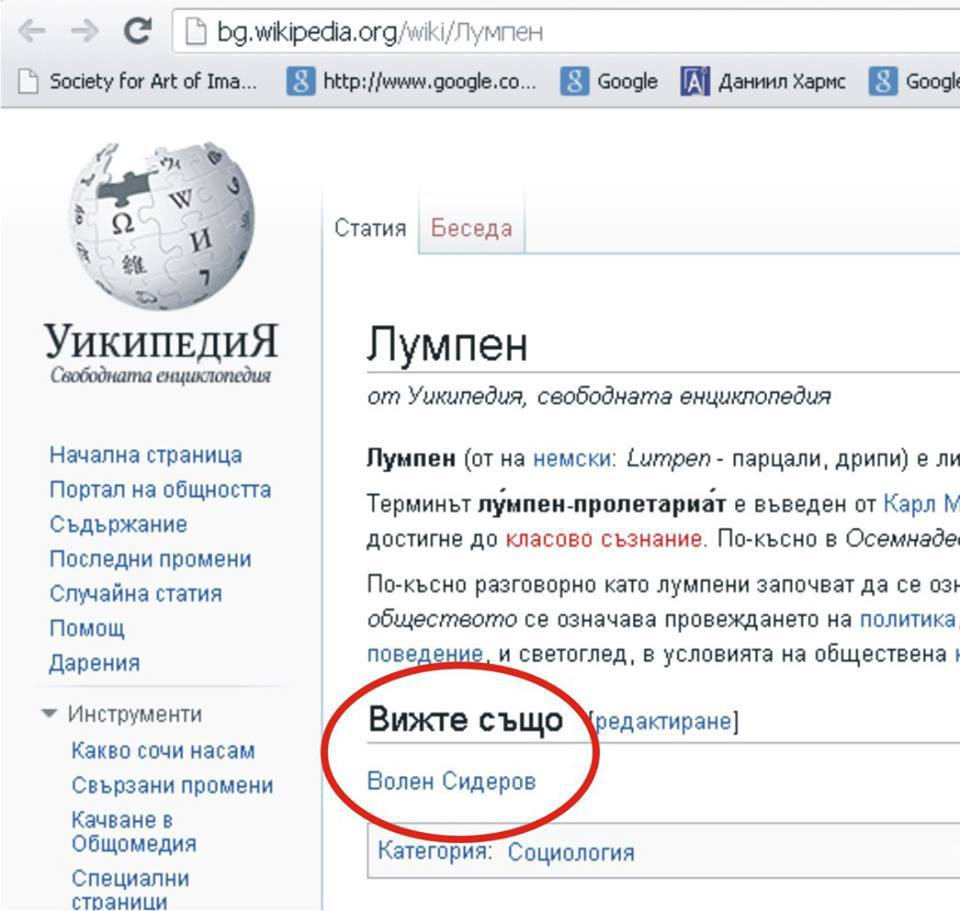
Task: Open the http://www.google.co... bookmark
Action: pos(411,81)
